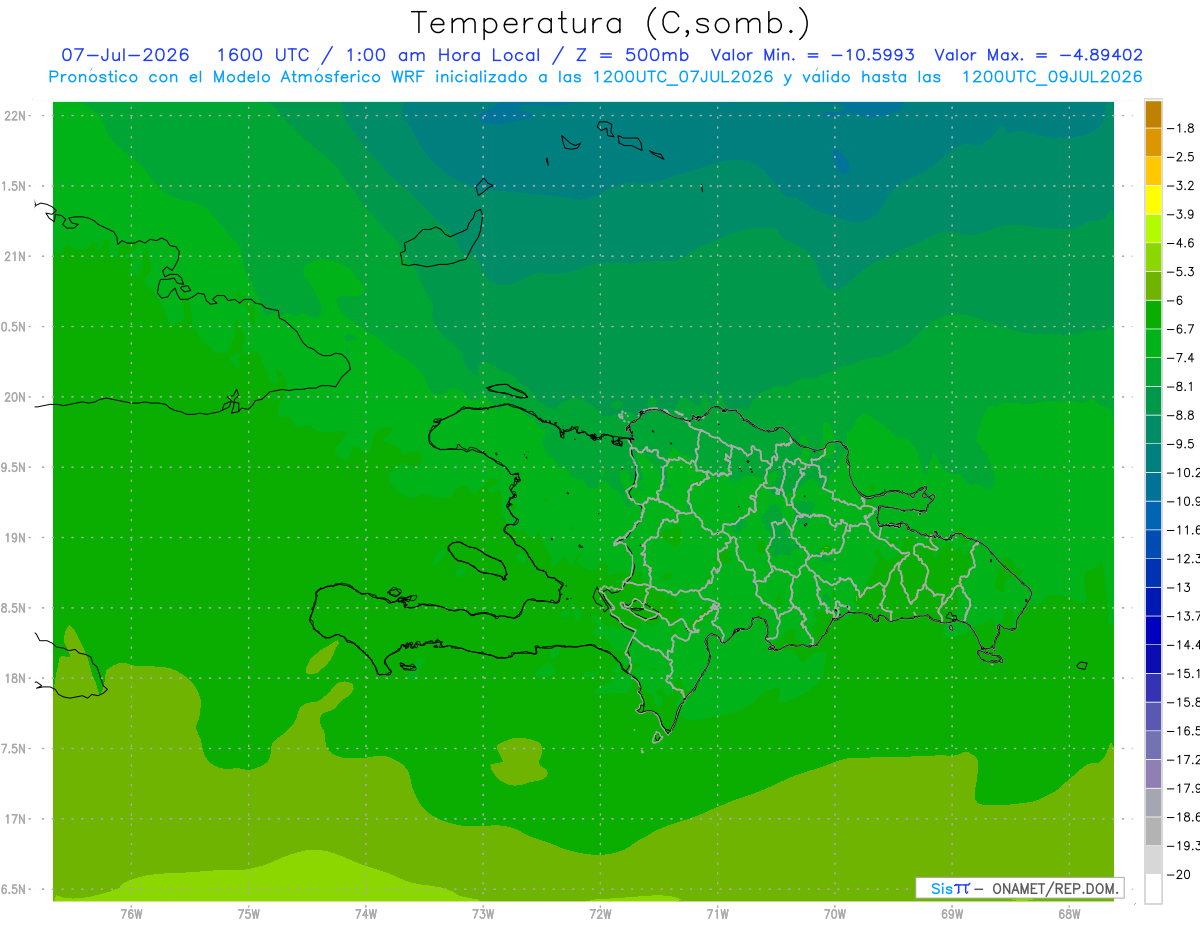Click the '-13' colorbar label

click(1180, 587)
